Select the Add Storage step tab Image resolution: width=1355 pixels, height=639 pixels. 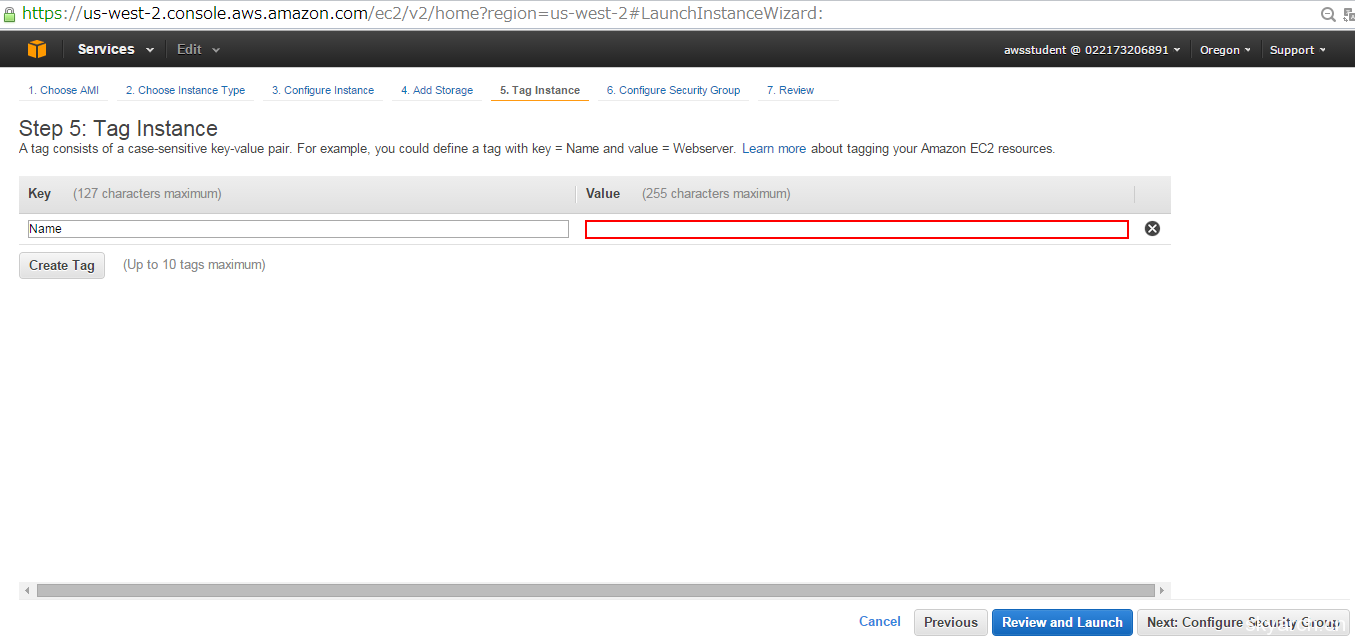click(437, 90)
